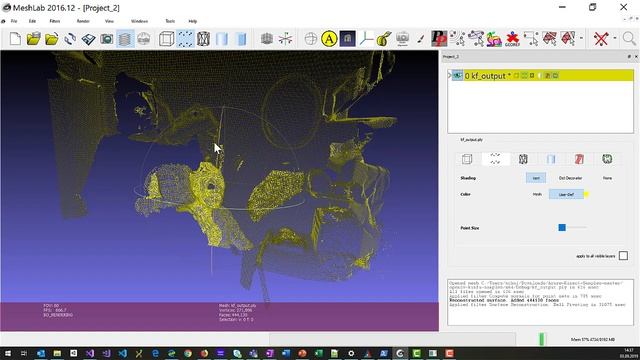Open the Filters menu
Screen dimensions: 640x360
(x=55, y=21)
